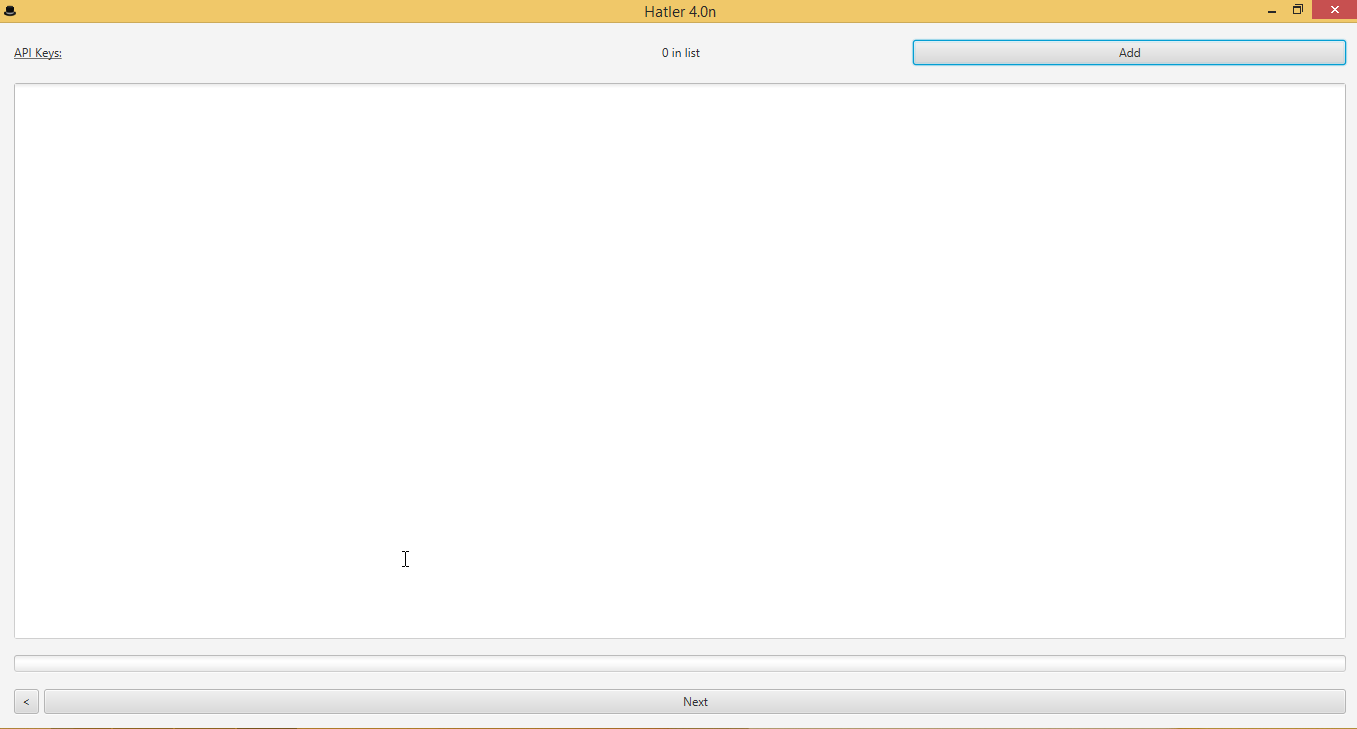
Task: Click inside the empty API keys list box
Action: (680, 361)
